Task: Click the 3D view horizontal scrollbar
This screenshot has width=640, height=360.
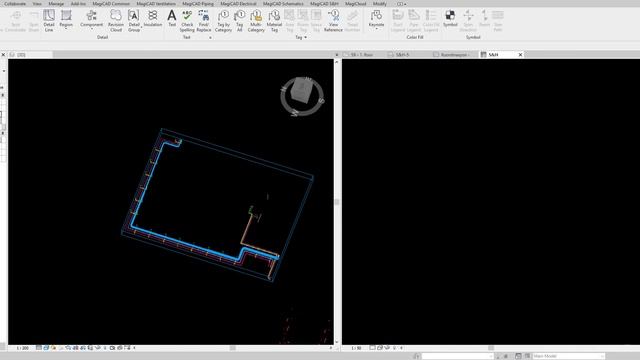Action: [232, 348]
